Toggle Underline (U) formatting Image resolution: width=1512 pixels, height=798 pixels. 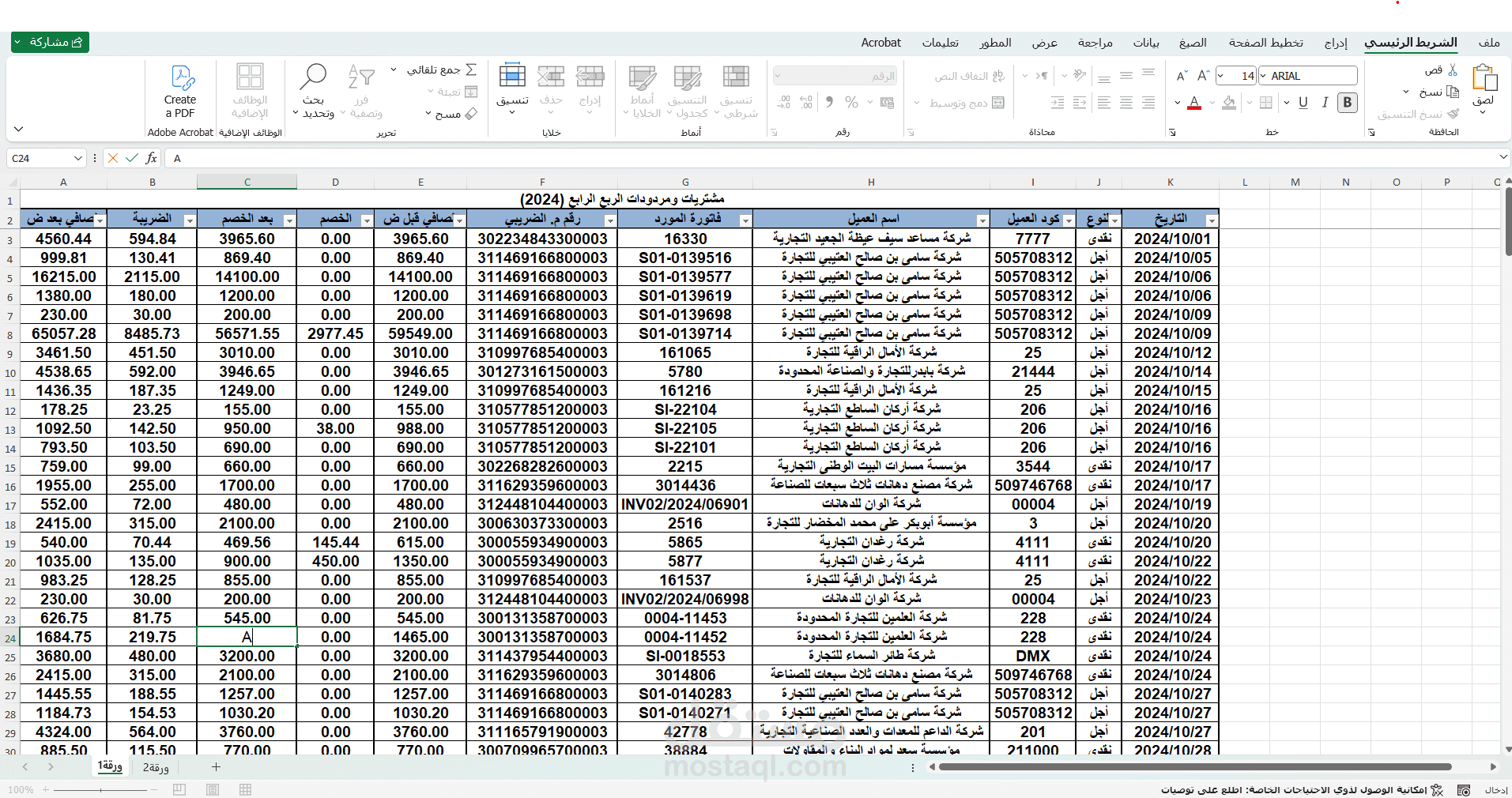tap(1303, 102)
